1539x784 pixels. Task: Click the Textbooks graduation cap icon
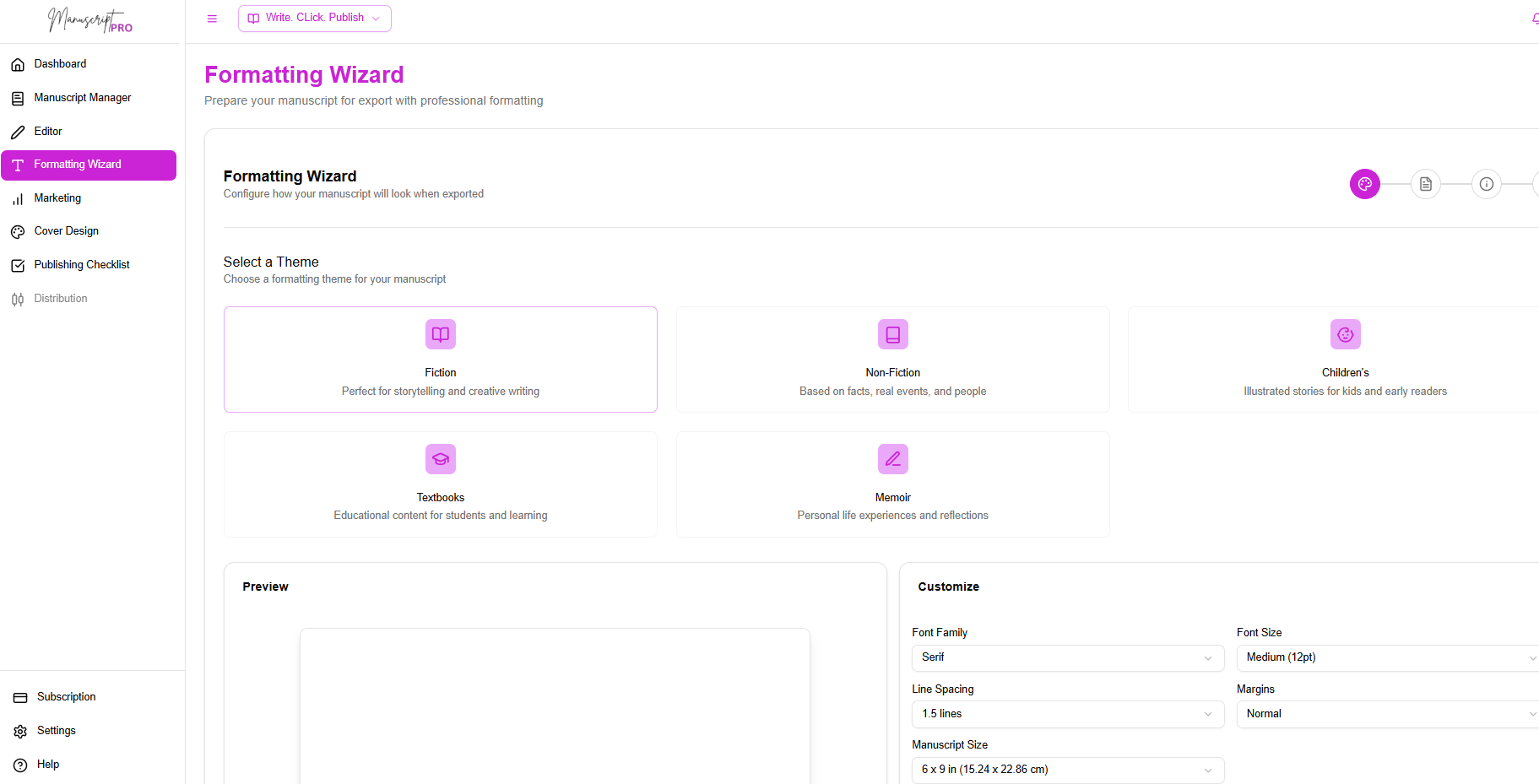click(440, 459)
